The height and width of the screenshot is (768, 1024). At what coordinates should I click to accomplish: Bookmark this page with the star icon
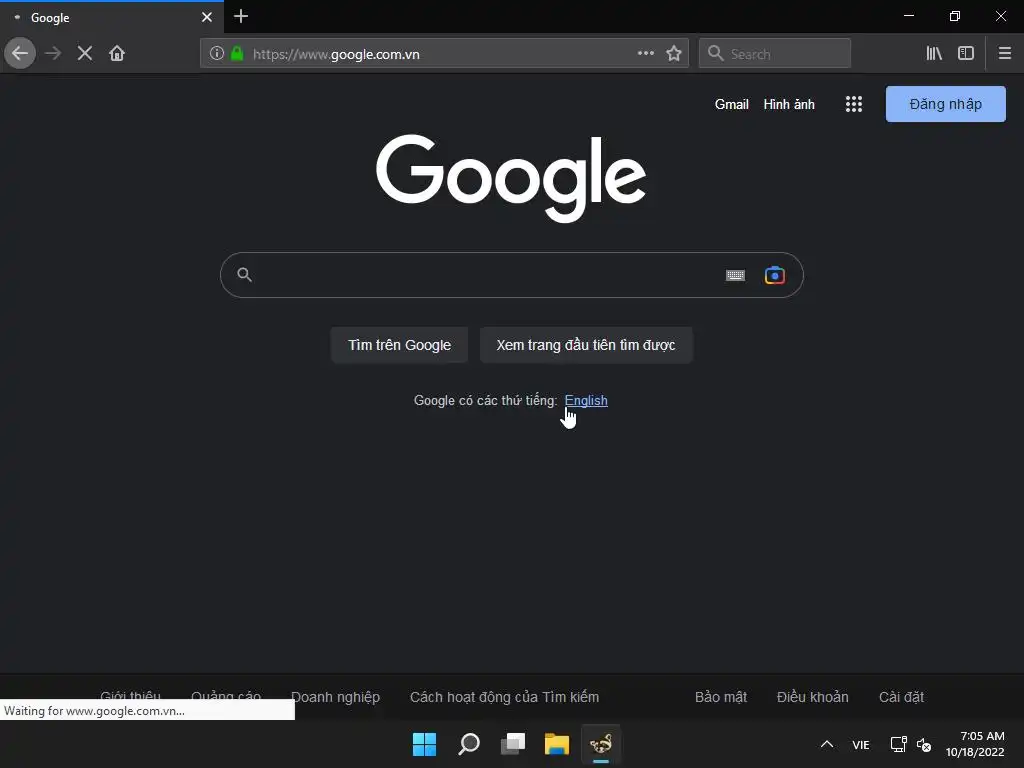click(x=674, y=54)
